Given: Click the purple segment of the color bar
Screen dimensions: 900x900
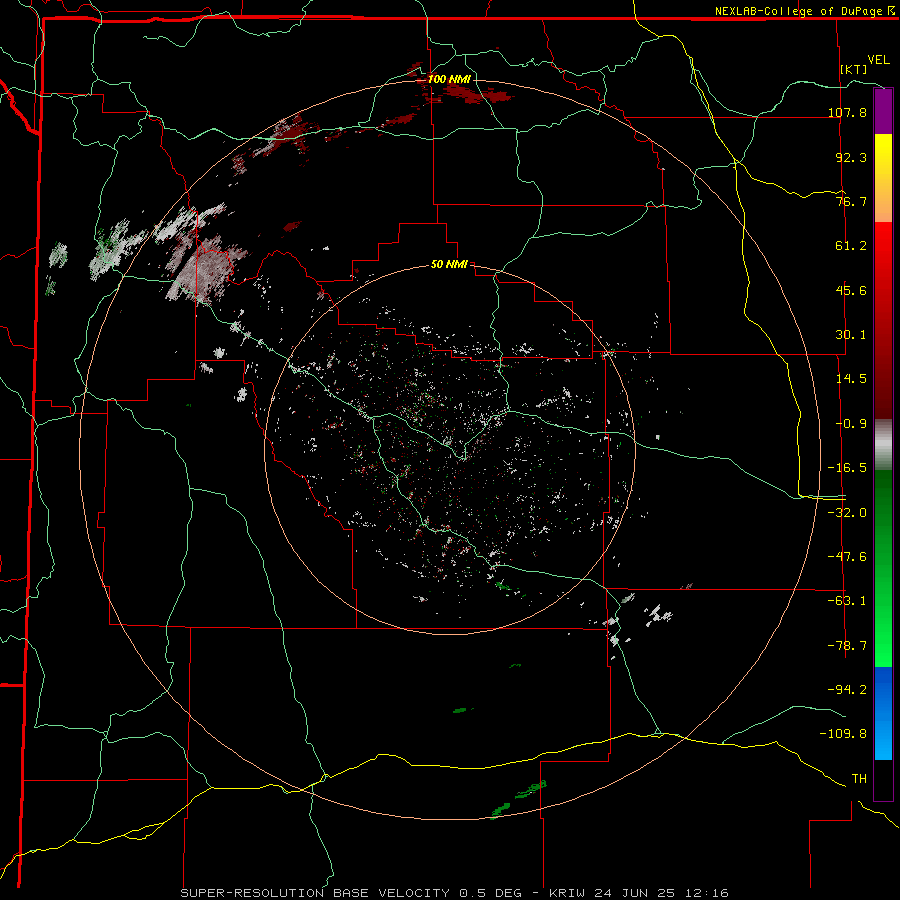Looking at the screenshot, I should click(x=883, y=112).
